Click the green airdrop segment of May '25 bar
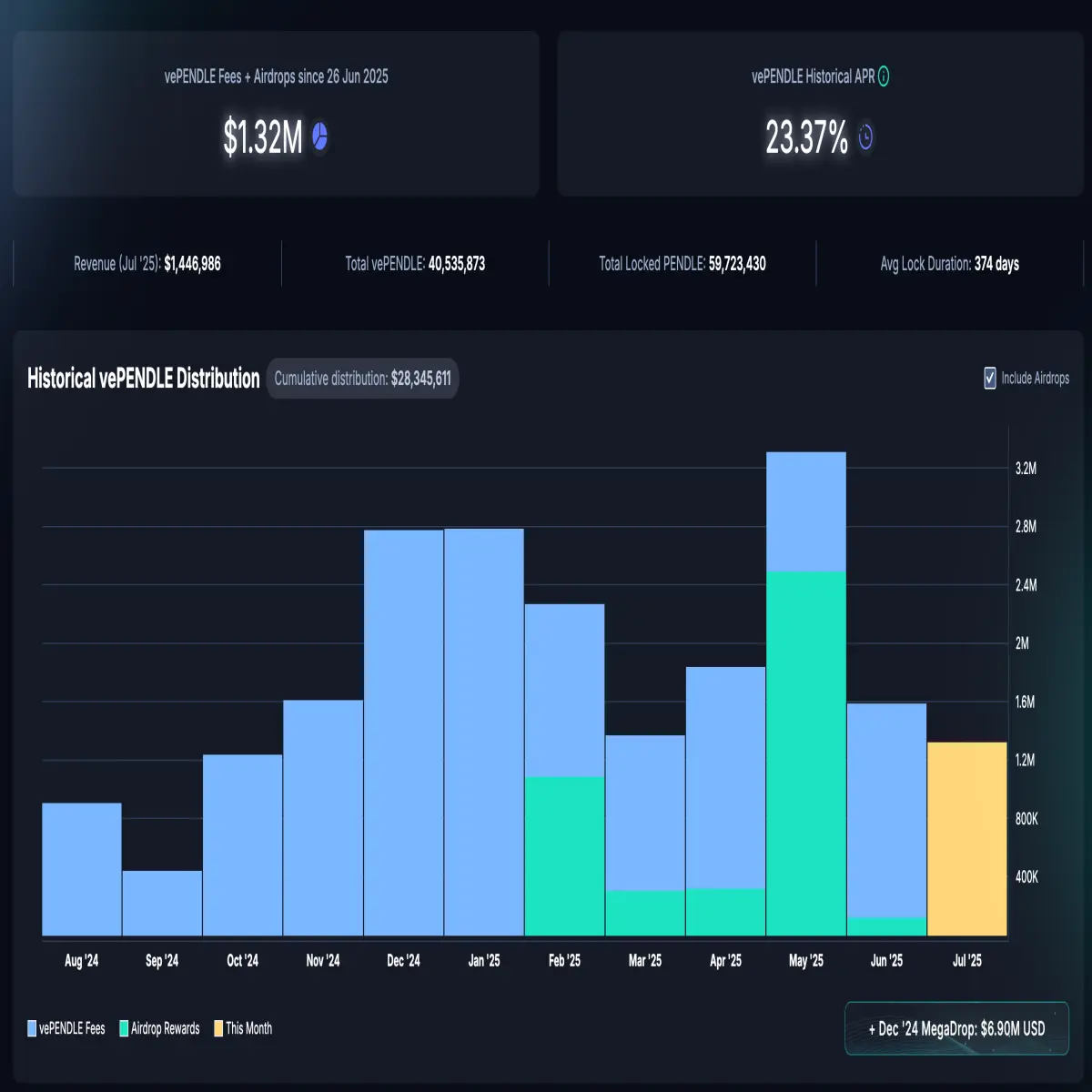 click(x=806, y=753)
